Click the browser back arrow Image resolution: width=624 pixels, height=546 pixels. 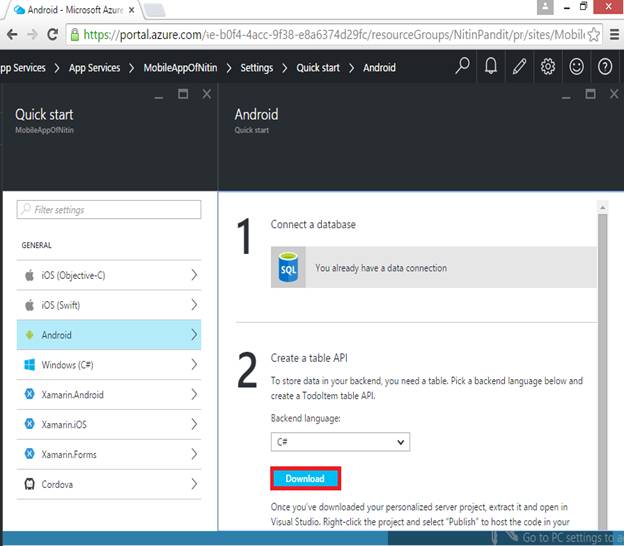12,35
